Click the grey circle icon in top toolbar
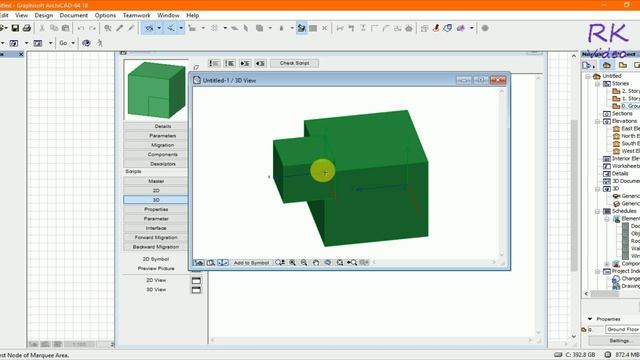This screenshot has height=360, width=640. coord(485,28)
